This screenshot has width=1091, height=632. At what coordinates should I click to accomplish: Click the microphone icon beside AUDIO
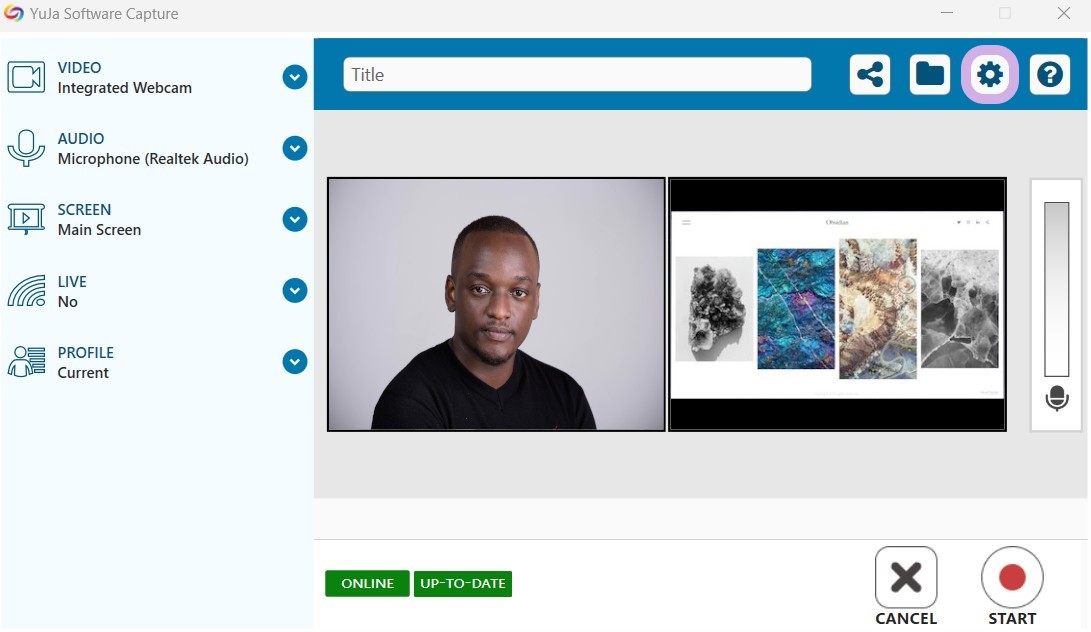point(26,148)
